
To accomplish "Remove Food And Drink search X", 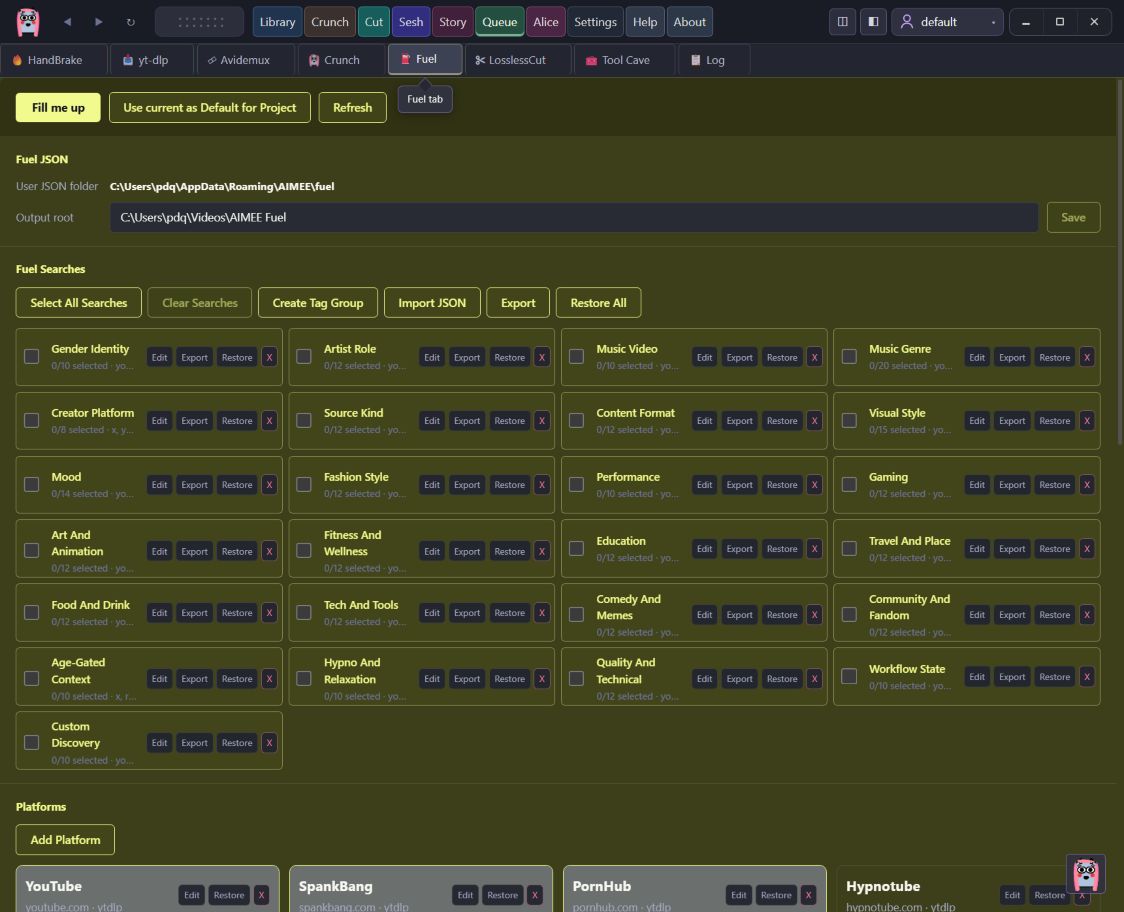I will click(270, 613).
